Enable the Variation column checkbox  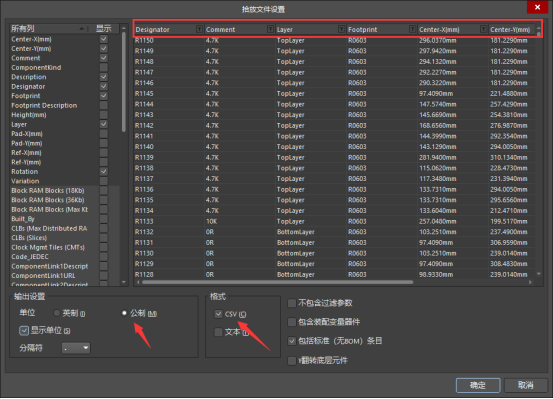click(x=104, y=181)
